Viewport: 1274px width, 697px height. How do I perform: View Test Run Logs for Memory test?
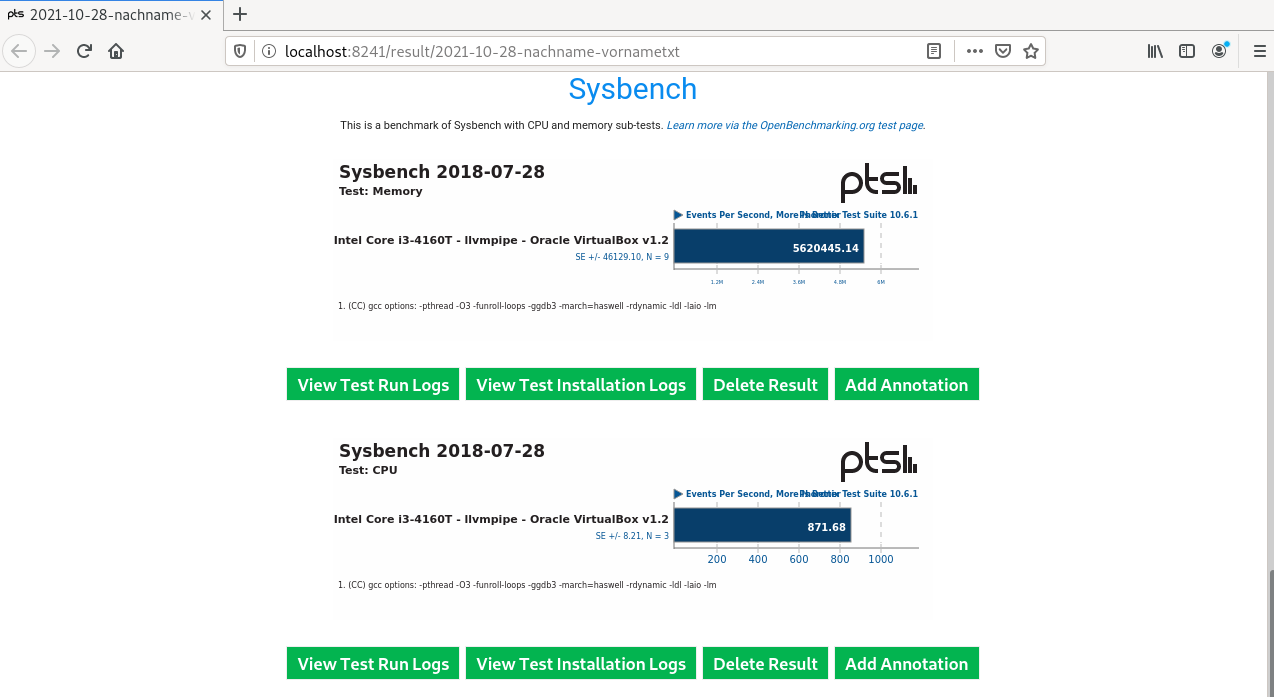pos(373,385)
